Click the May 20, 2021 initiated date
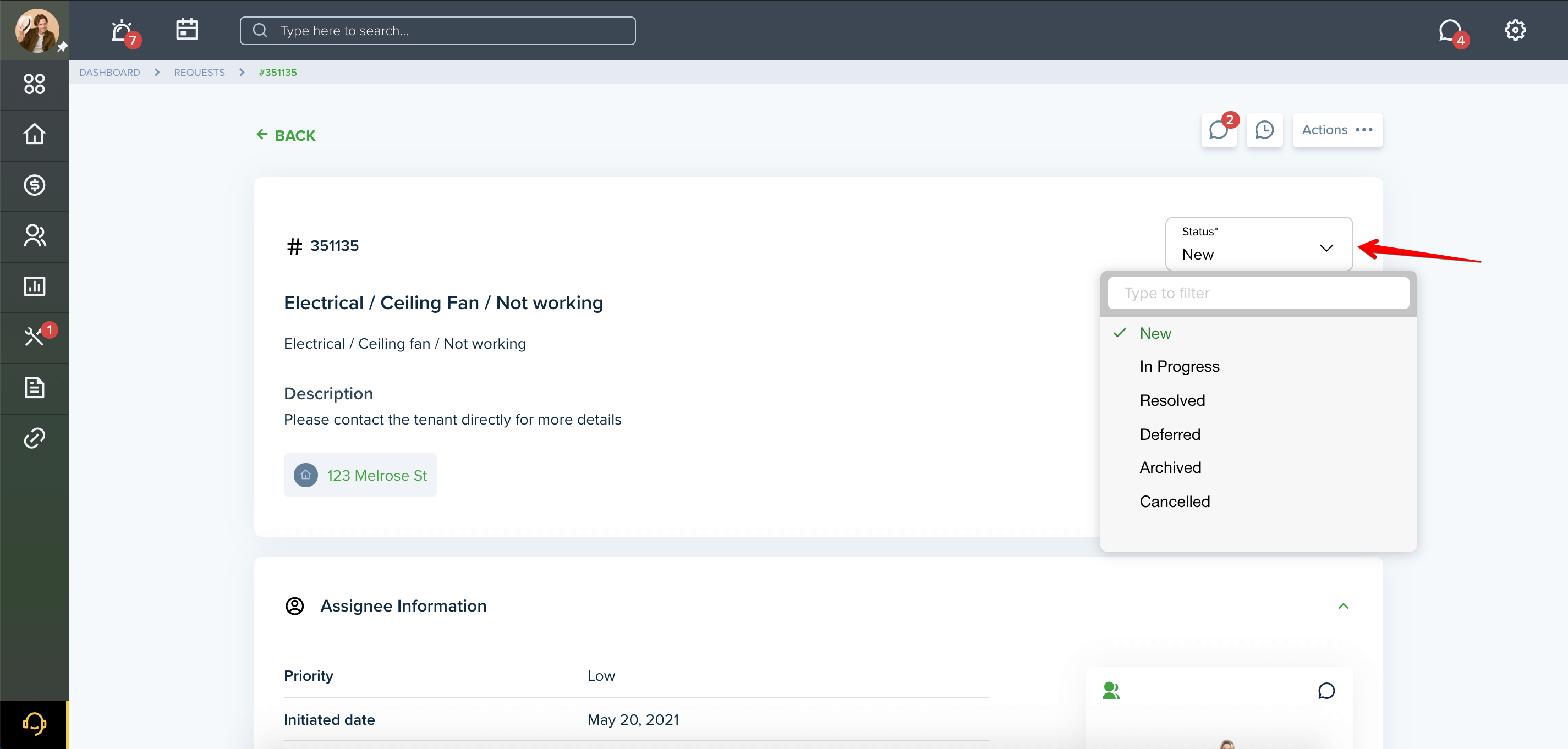1568x749 pixels. [x=633, y=720]
